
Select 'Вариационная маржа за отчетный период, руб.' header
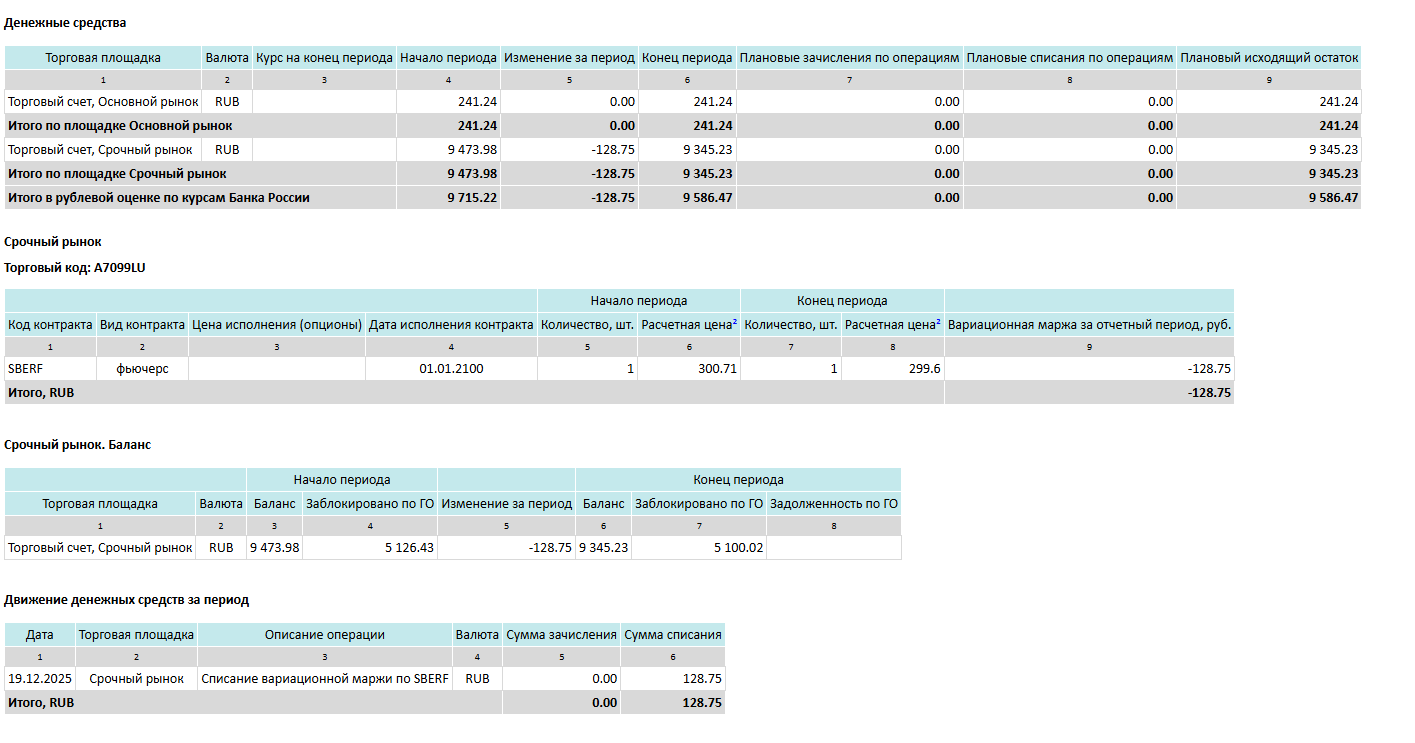(1089, 325)
